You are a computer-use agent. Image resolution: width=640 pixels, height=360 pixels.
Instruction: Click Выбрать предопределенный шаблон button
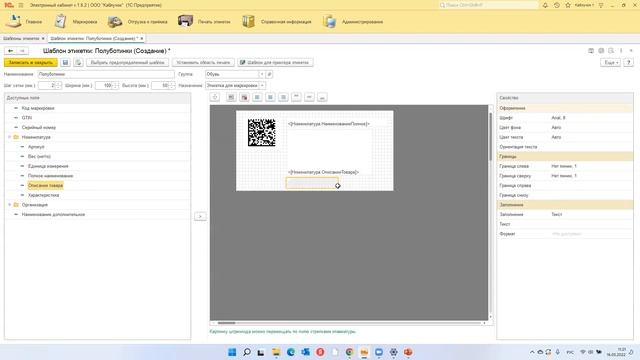click(127, 62)
